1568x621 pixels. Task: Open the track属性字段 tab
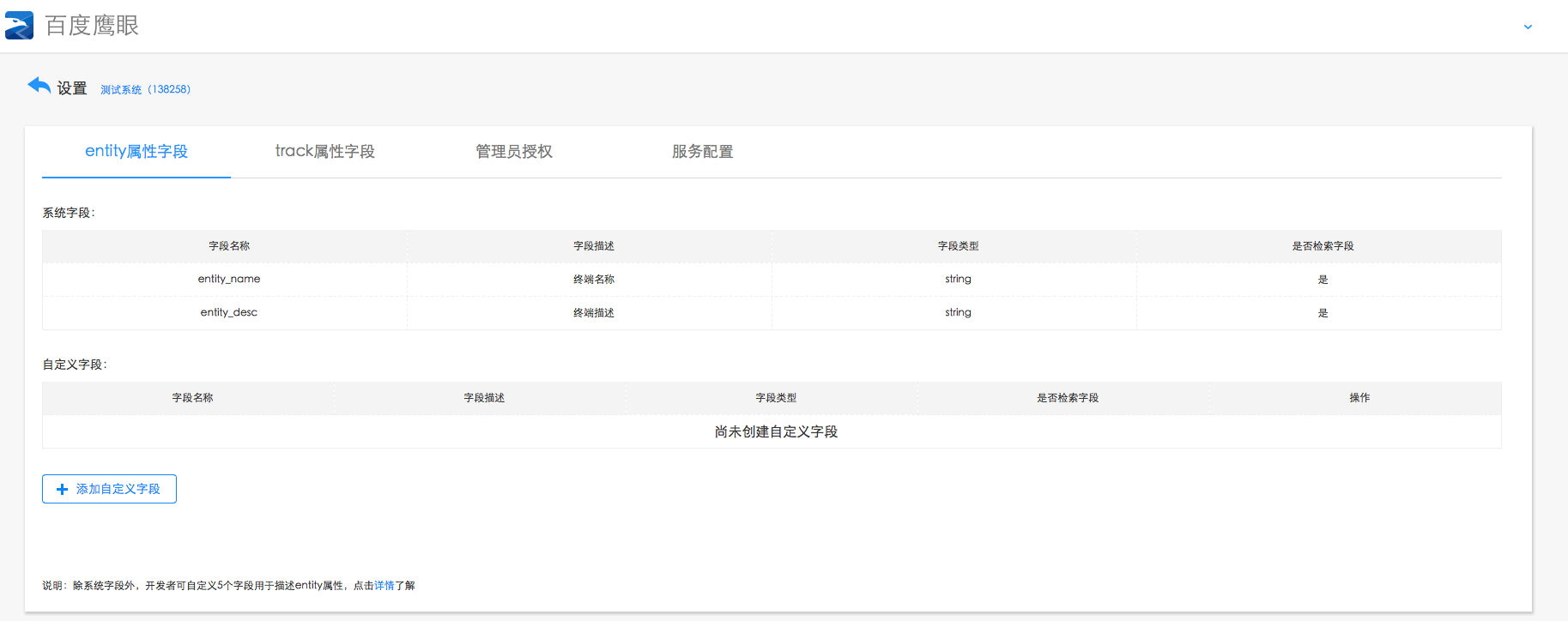[324, 152]
